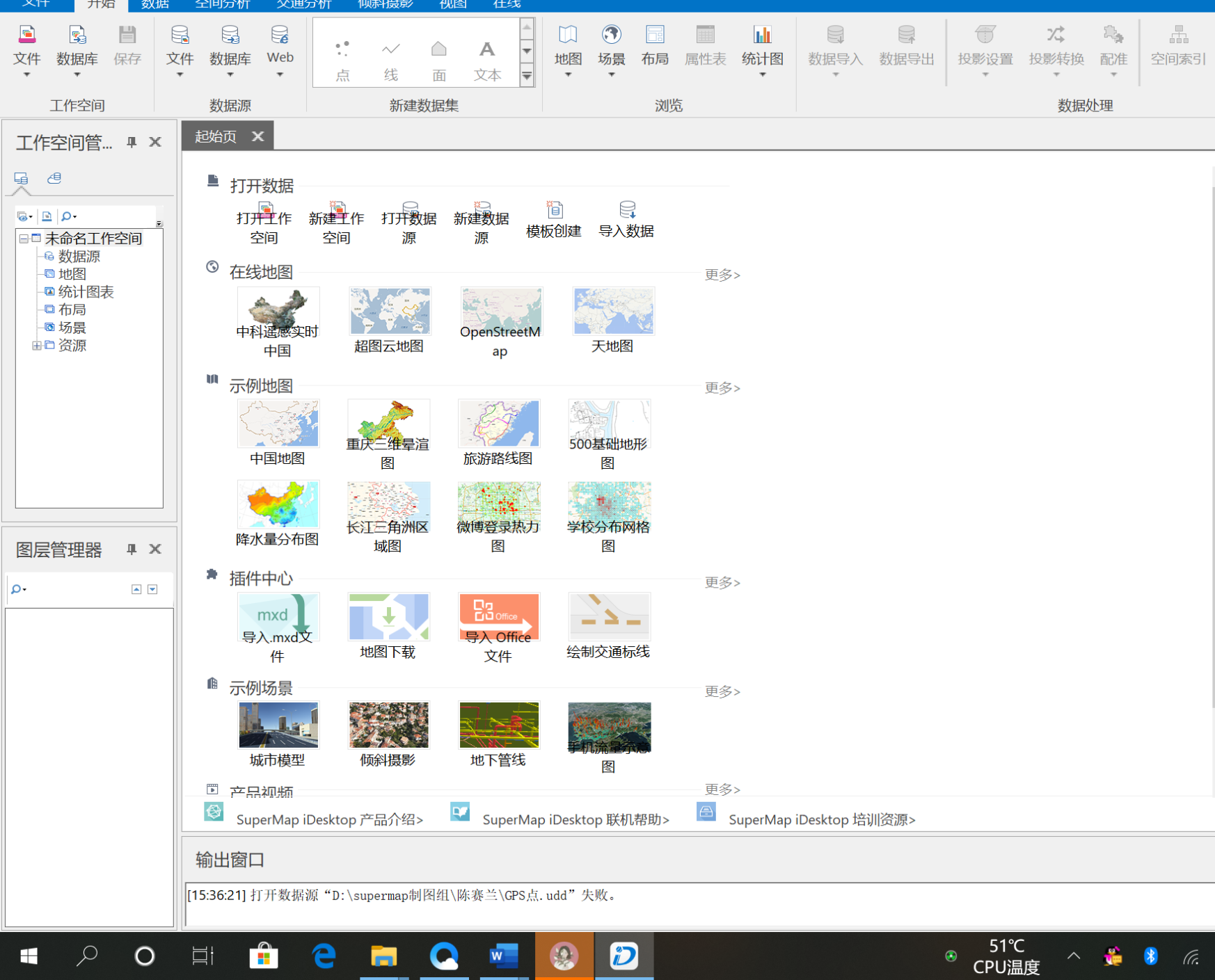The height and width of the screenshot is (980, 1215).
Task: Select the 起始页 document tab
Action: (x=216, y=136)
